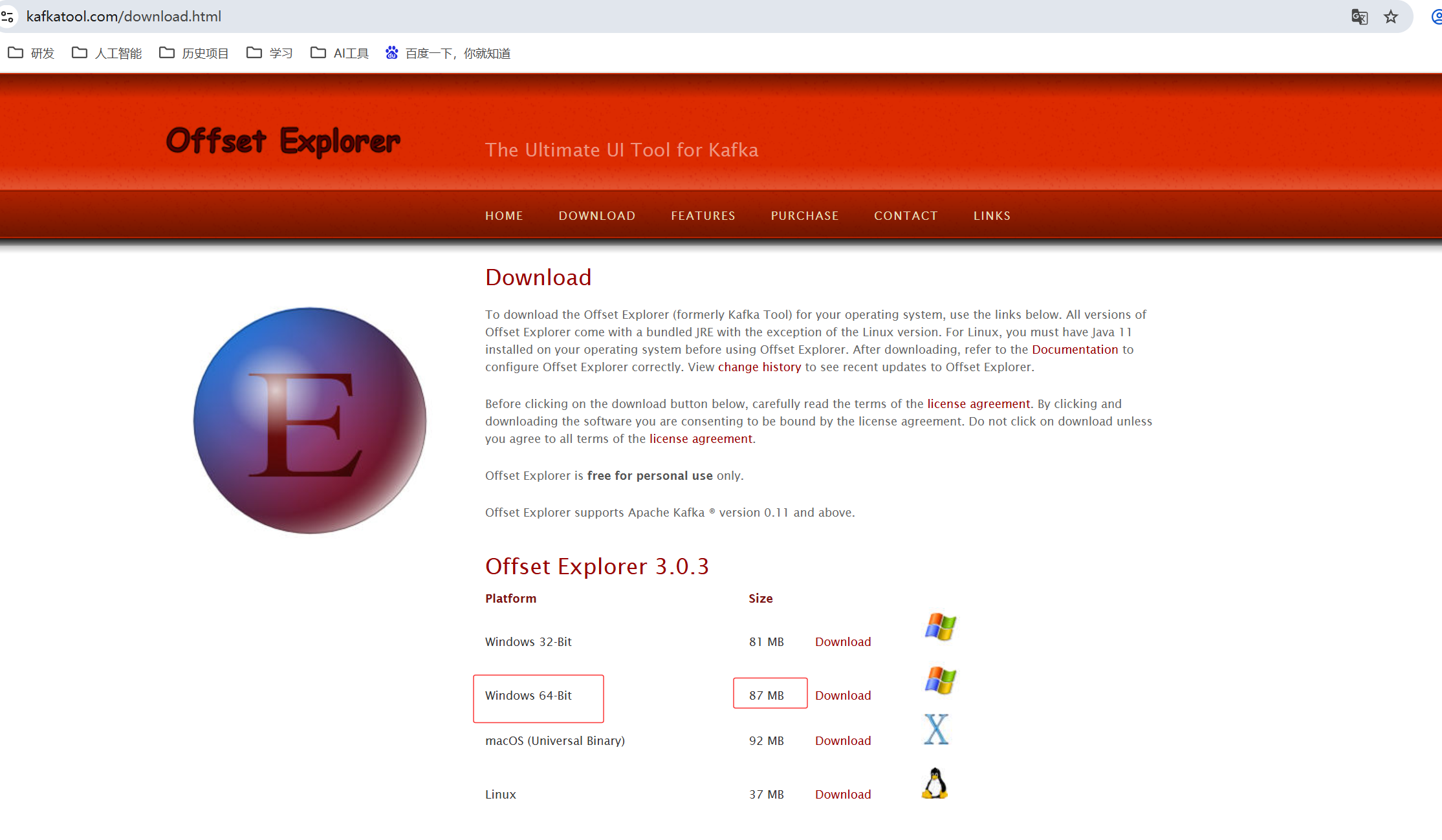
Task: Click the macOS X logo icon
Action: [x=936, y=729]
